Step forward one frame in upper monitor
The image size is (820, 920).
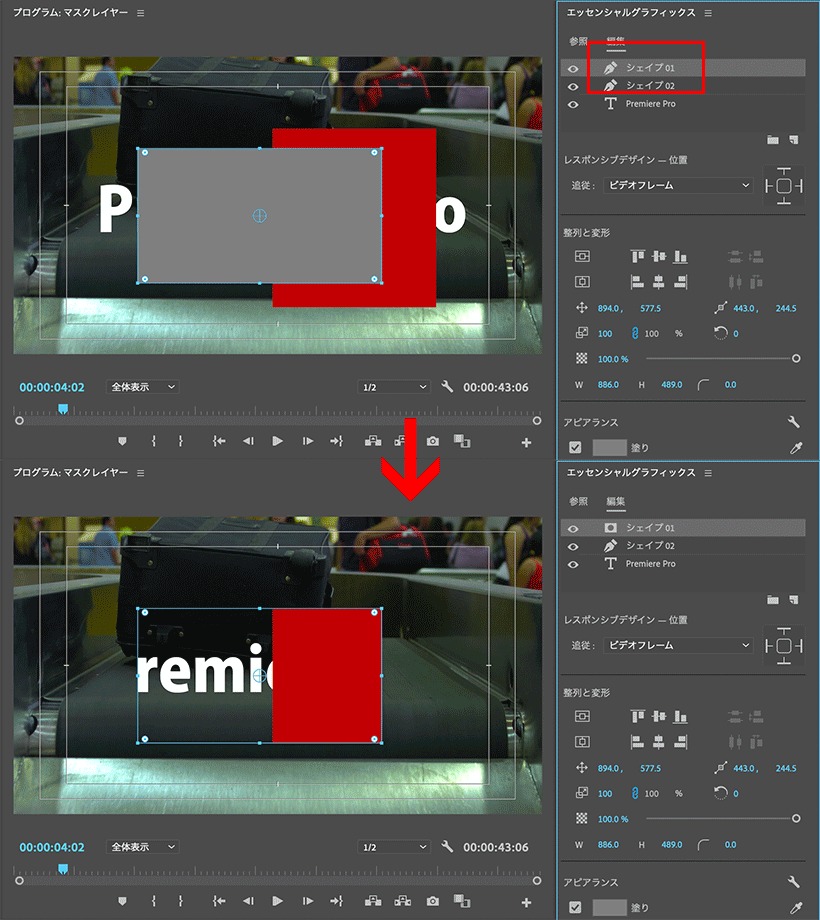(307, 441)
